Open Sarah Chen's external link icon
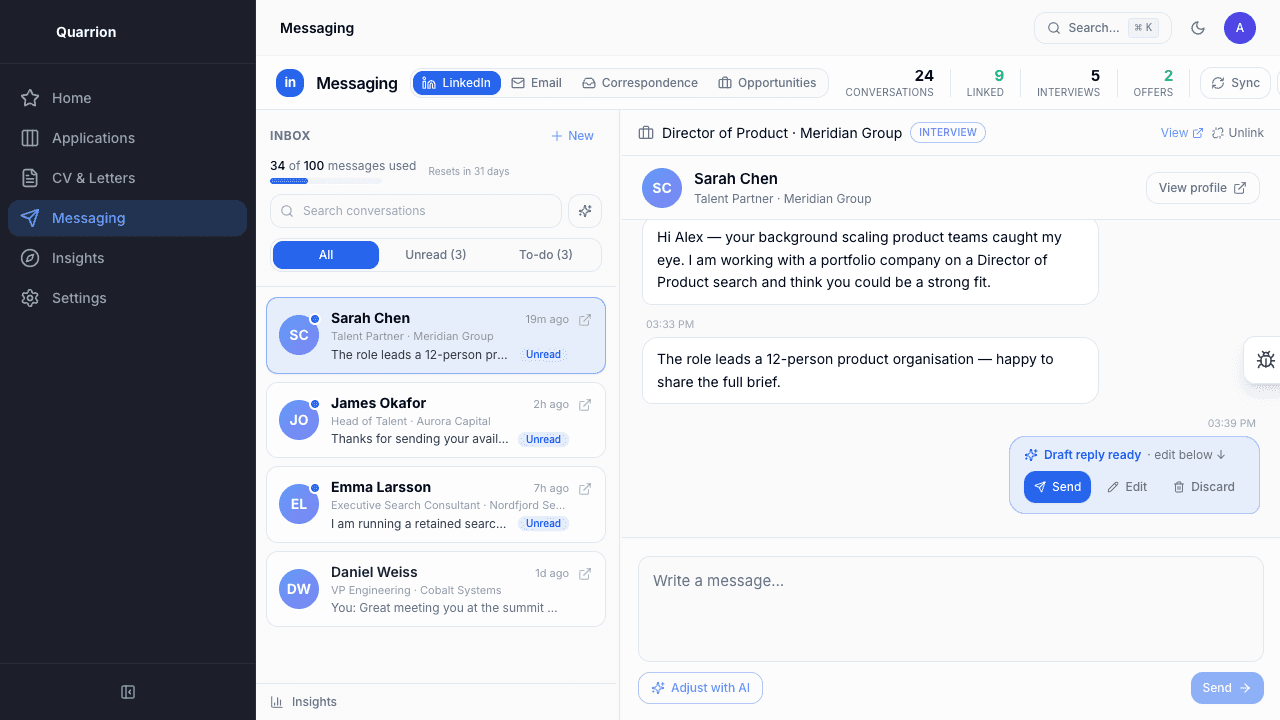Image resolution: width=1280 pixels, height=720 pixels. pyautogui.click(x=585, y=320)
